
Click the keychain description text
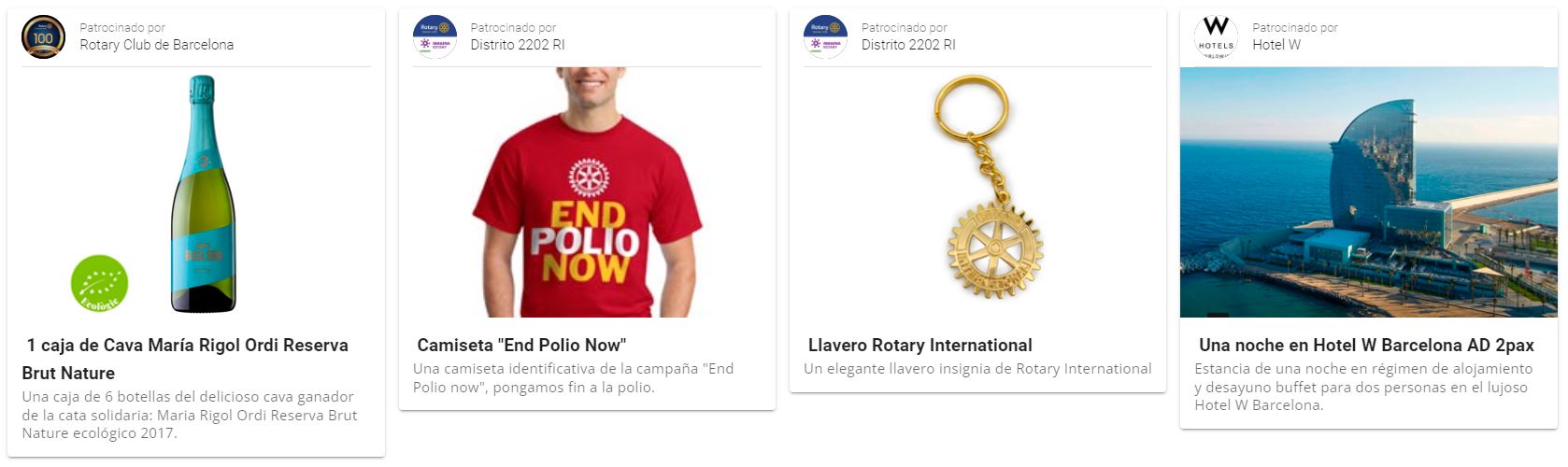tap(977, 369)
